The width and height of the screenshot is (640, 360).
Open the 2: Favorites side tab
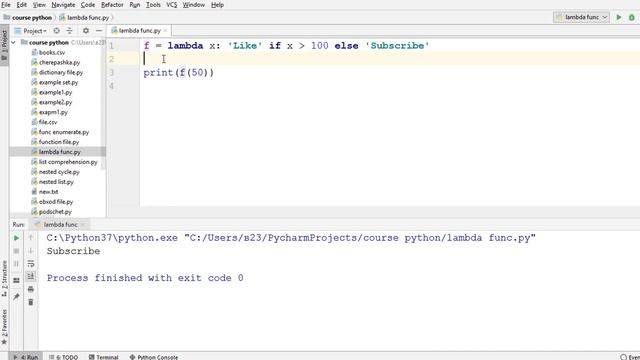(x=4, y=327)
